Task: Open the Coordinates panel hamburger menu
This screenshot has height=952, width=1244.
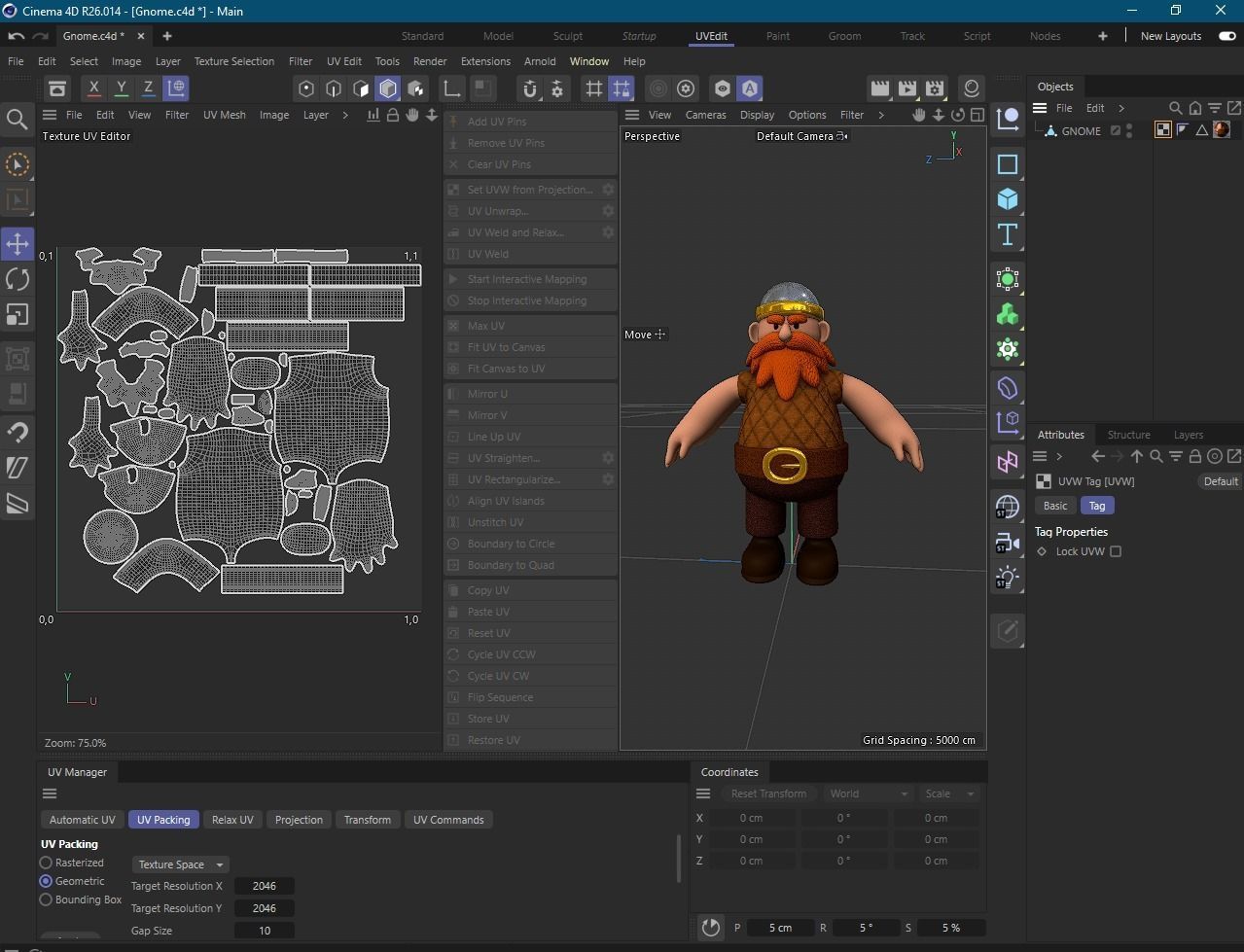Action: click(x=703, y=793)
